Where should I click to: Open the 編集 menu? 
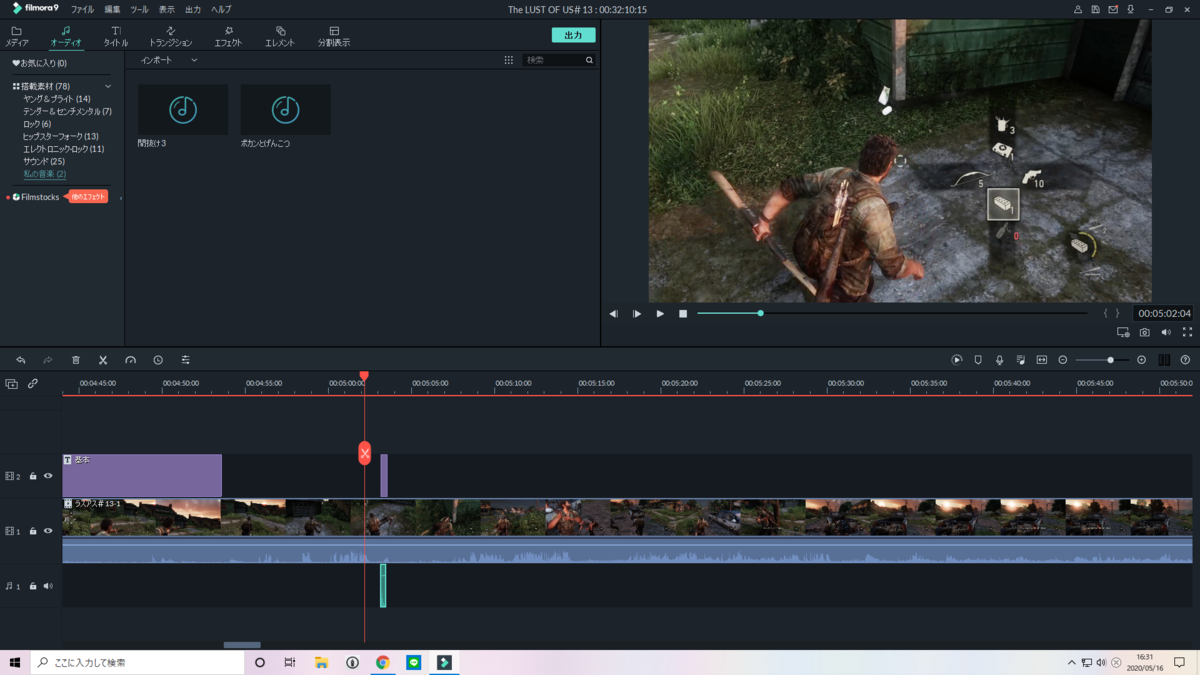[x=112, y=9]
